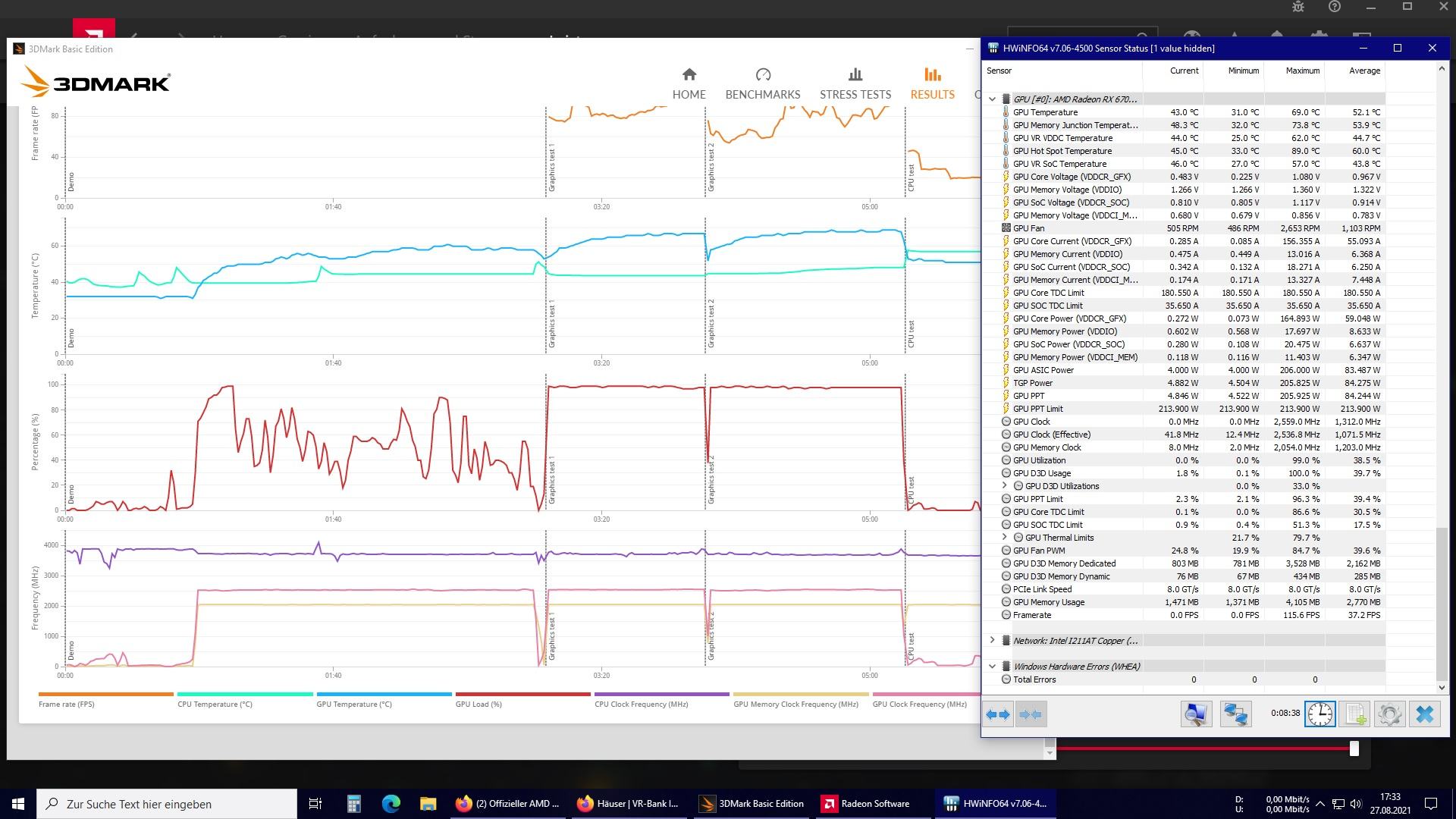The width and height of the screenshot is (1456, 819).
Task: Click HWiNFO scrollbar up arrow
Action: [x=1442, y=68]
